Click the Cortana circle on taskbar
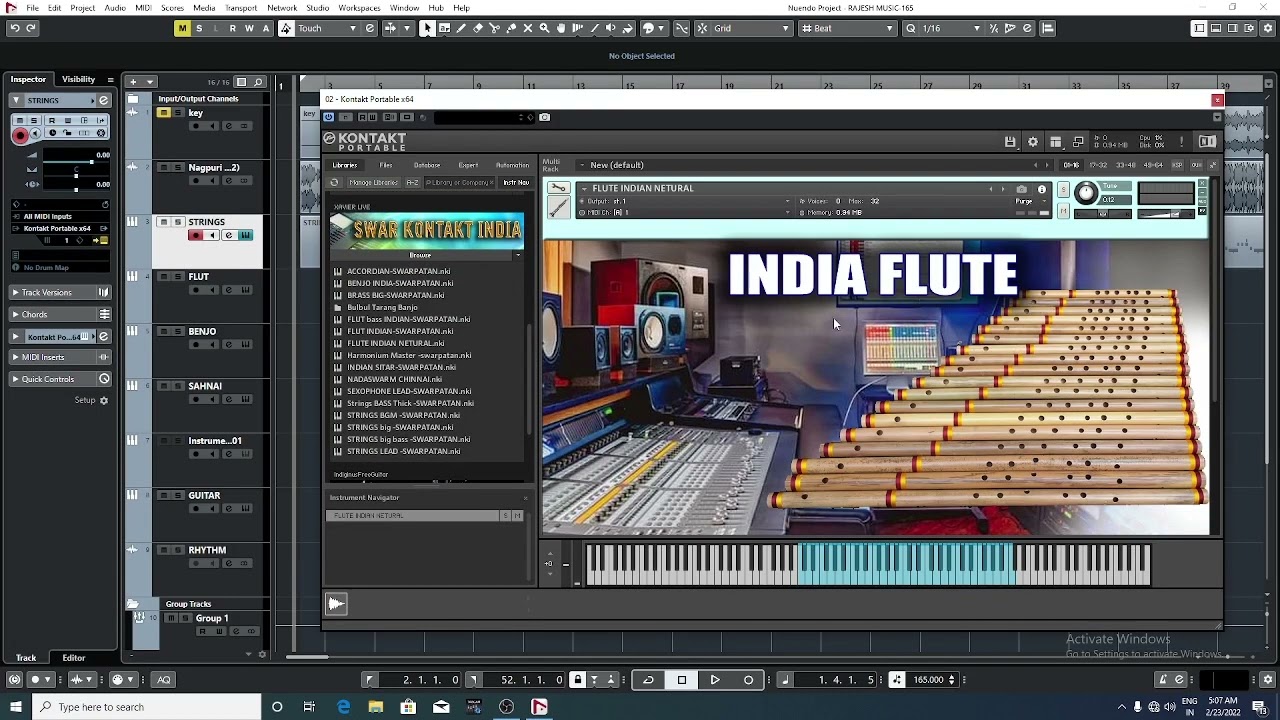This screenshot has width=1280, height=720. coord(277,707)
